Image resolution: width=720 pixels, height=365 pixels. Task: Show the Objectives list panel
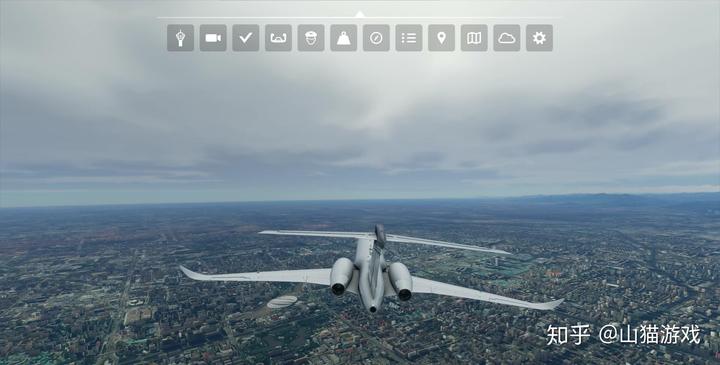pos(409,38)
